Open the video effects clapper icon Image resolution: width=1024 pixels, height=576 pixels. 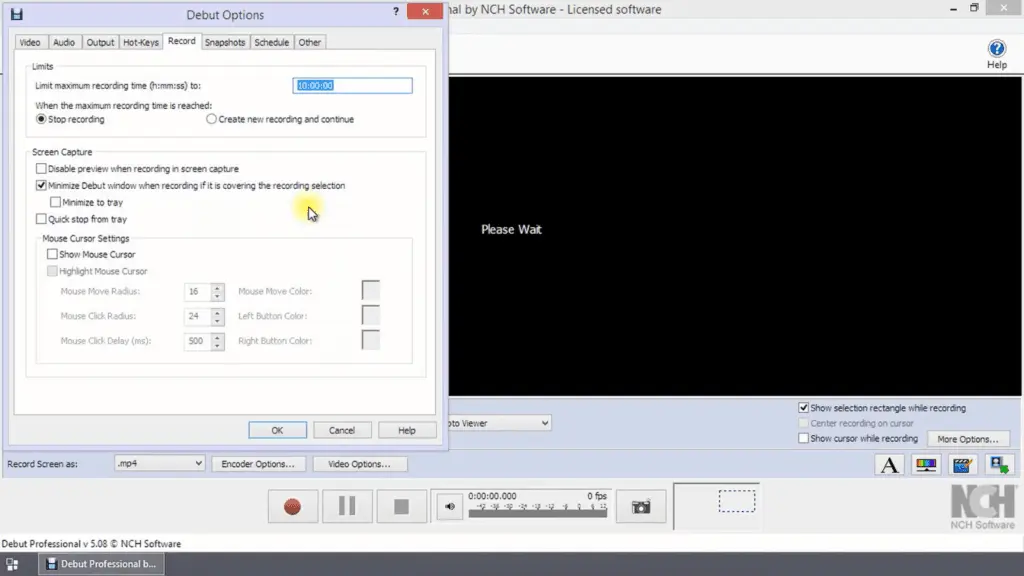(962, 465)
